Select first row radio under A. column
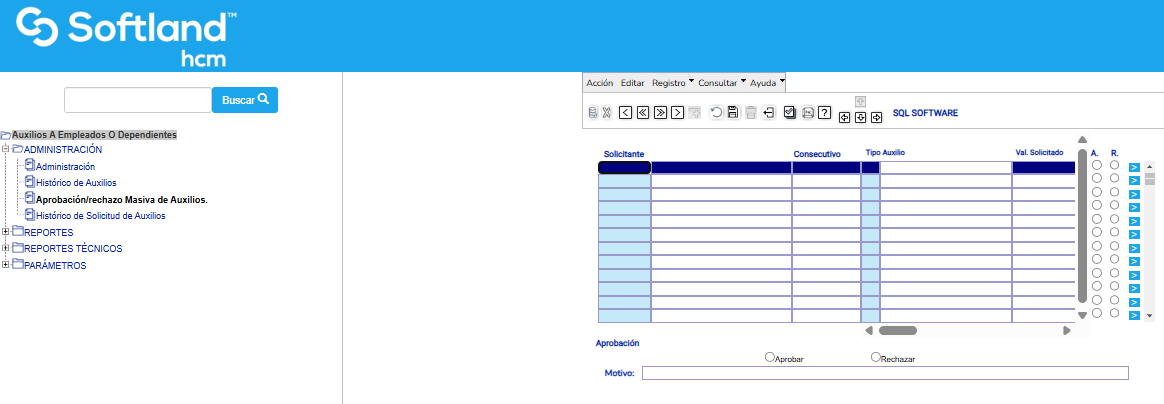Screen dimensions: 1164x404 (x=1097, y=165)
